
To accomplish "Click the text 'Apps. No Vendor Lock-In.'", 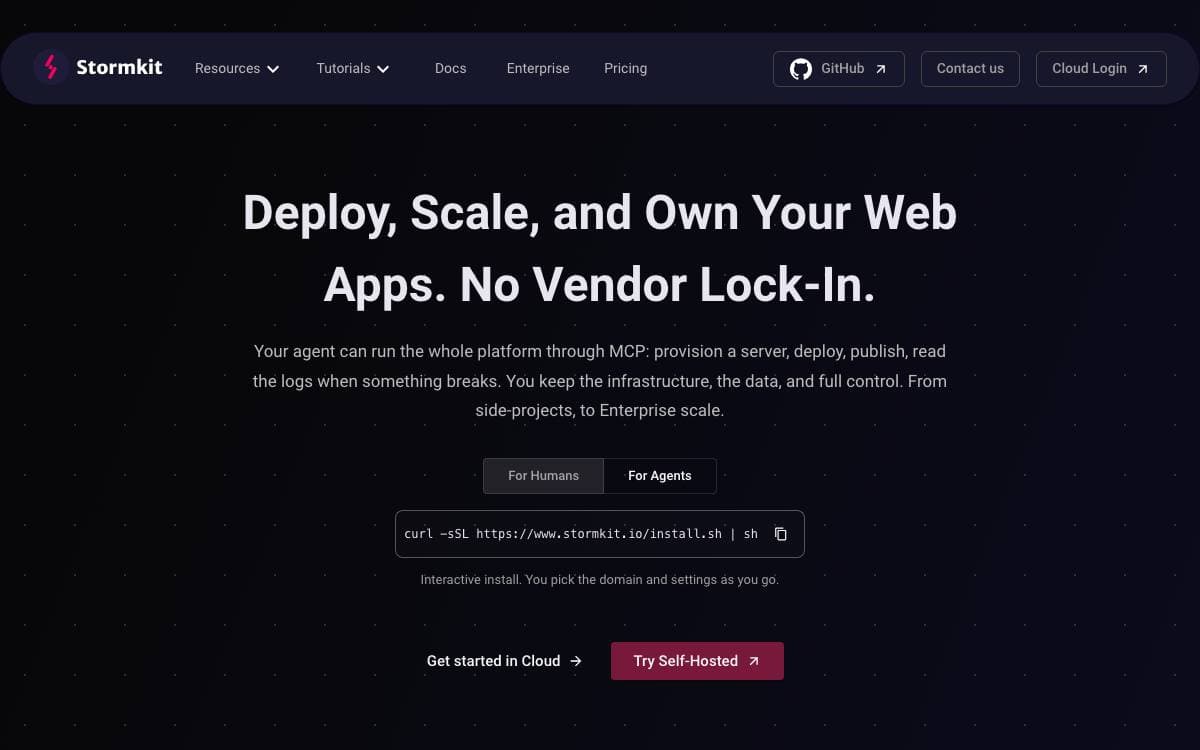I will [x=600, y=285].
